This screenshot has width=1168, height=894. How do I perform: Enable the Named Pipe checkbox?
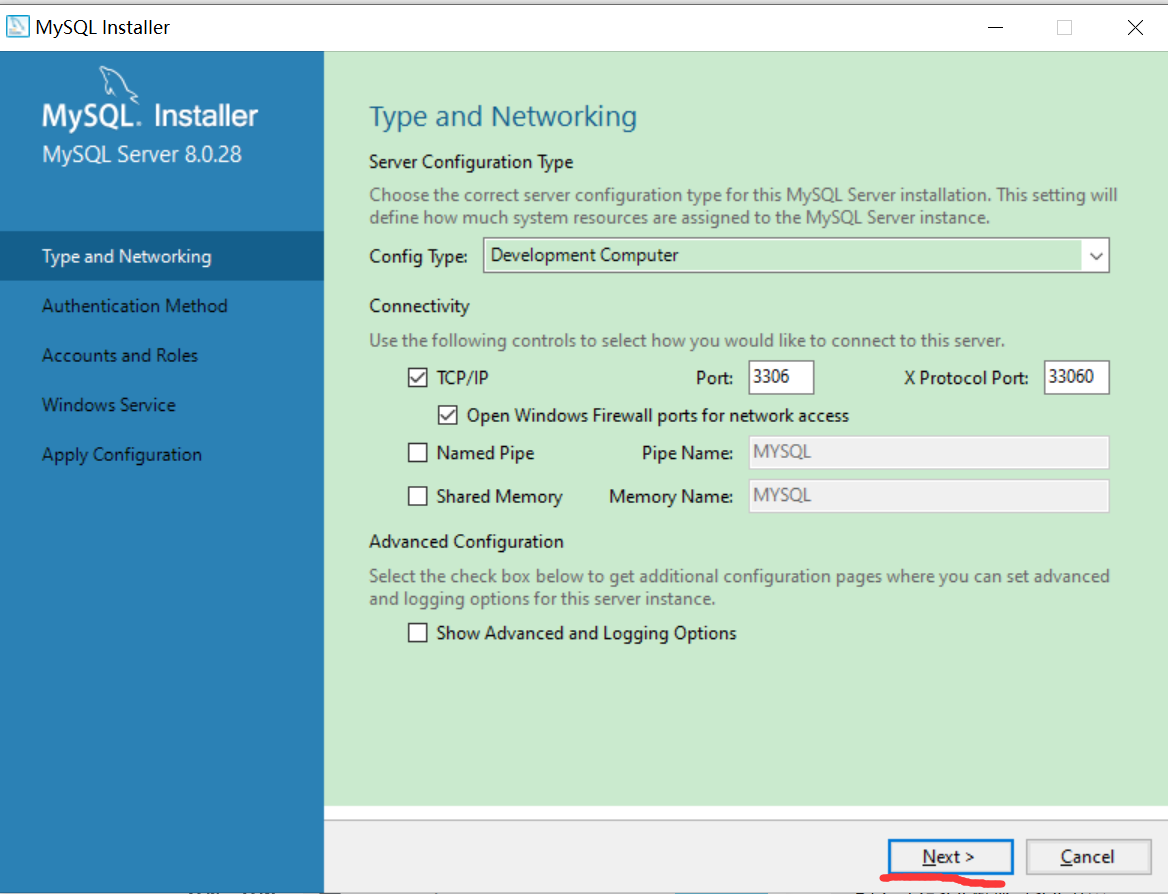tap(417, 452)
